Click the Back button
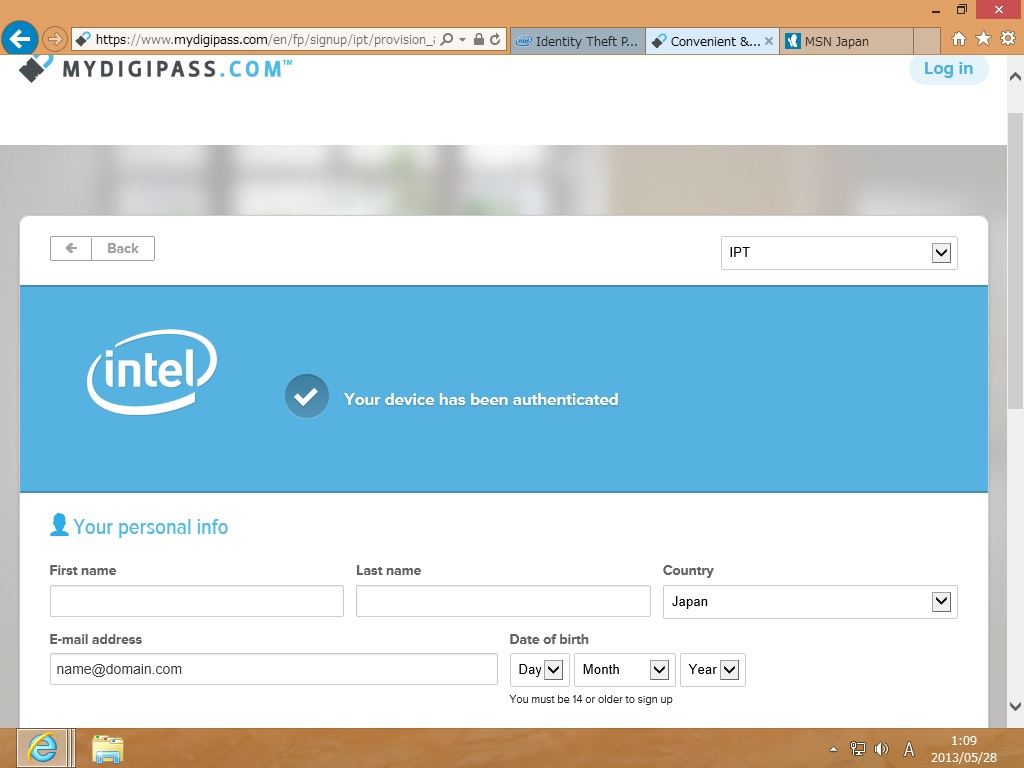The height and width of the screenshot is (768, 1024). [103, 248]
